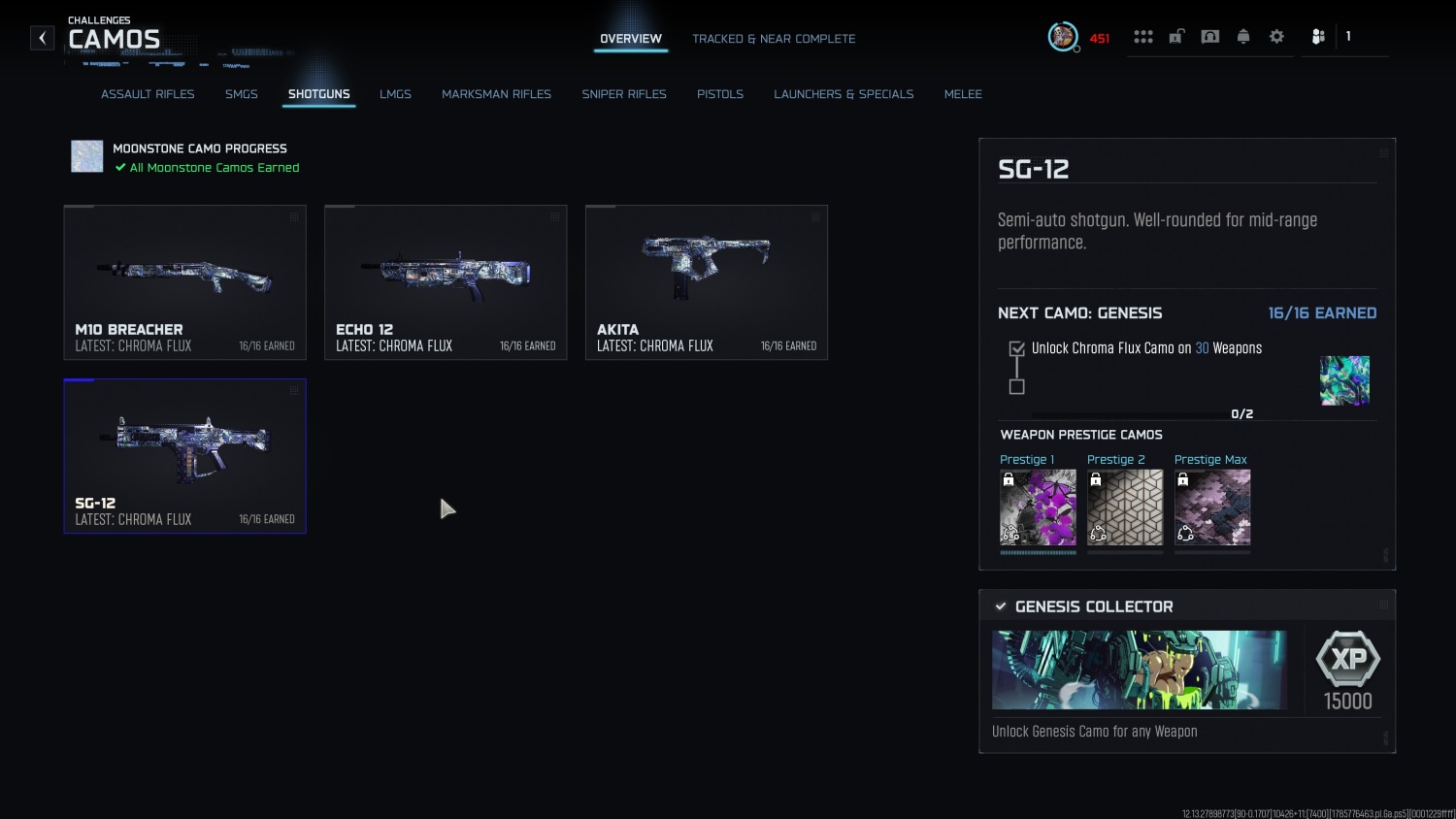Click the Prestige 1 progress bar
This screenshot has width=1456, height=819.
1038,552
